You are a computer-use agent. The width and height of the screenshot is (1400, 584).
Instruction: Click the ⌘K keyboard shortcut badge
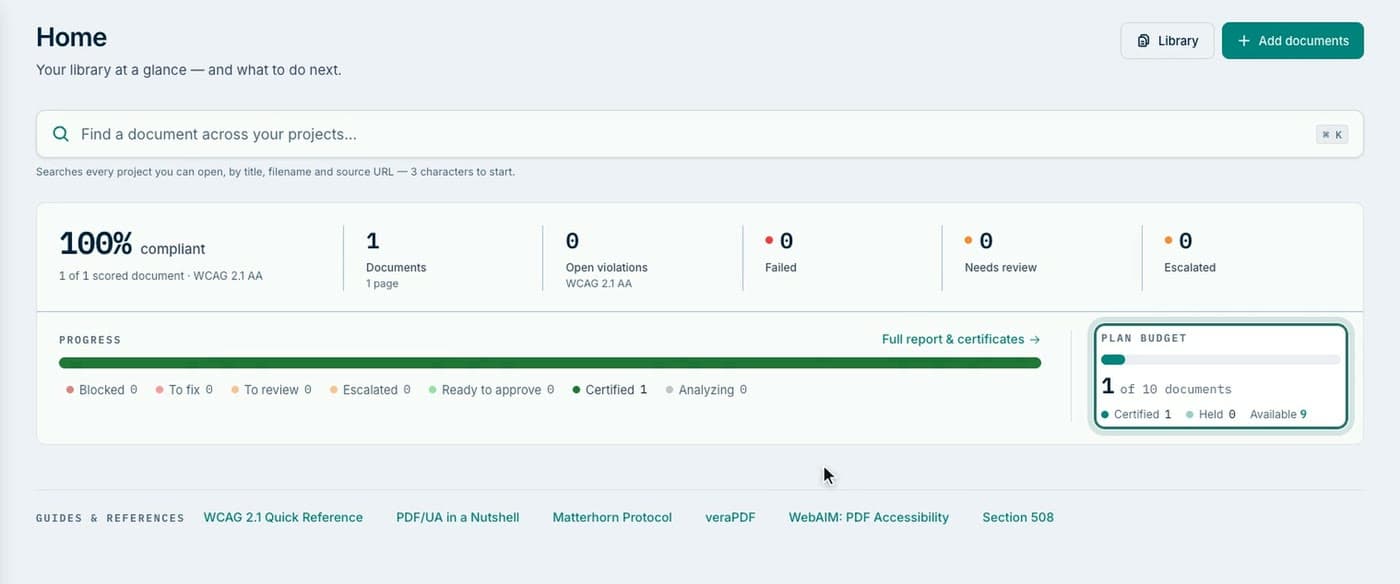click(x=1332, y=134)
